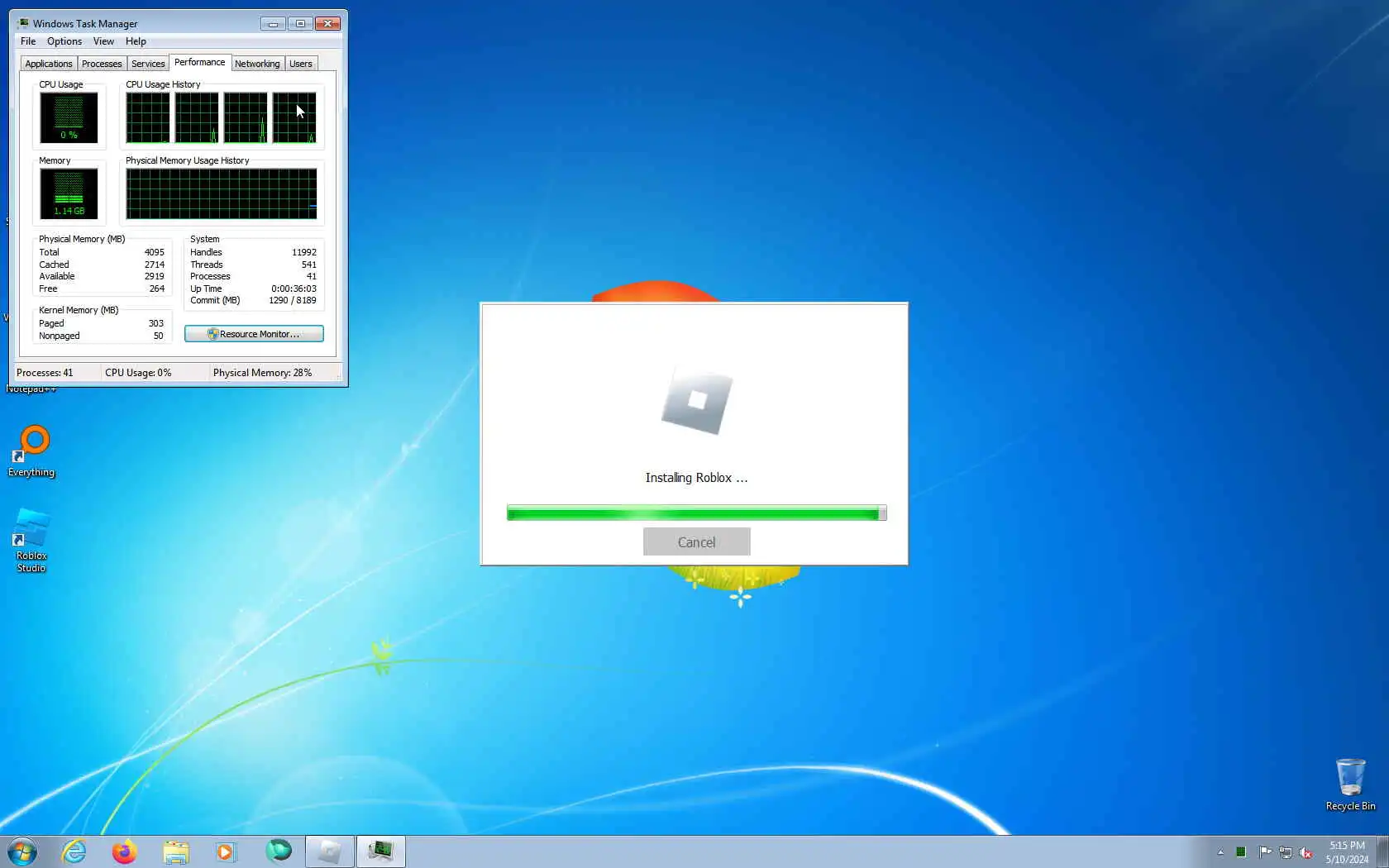Click the teal round app icon on taskbar
This screenshot has height=868, width=1389.
tap(279, 851)
